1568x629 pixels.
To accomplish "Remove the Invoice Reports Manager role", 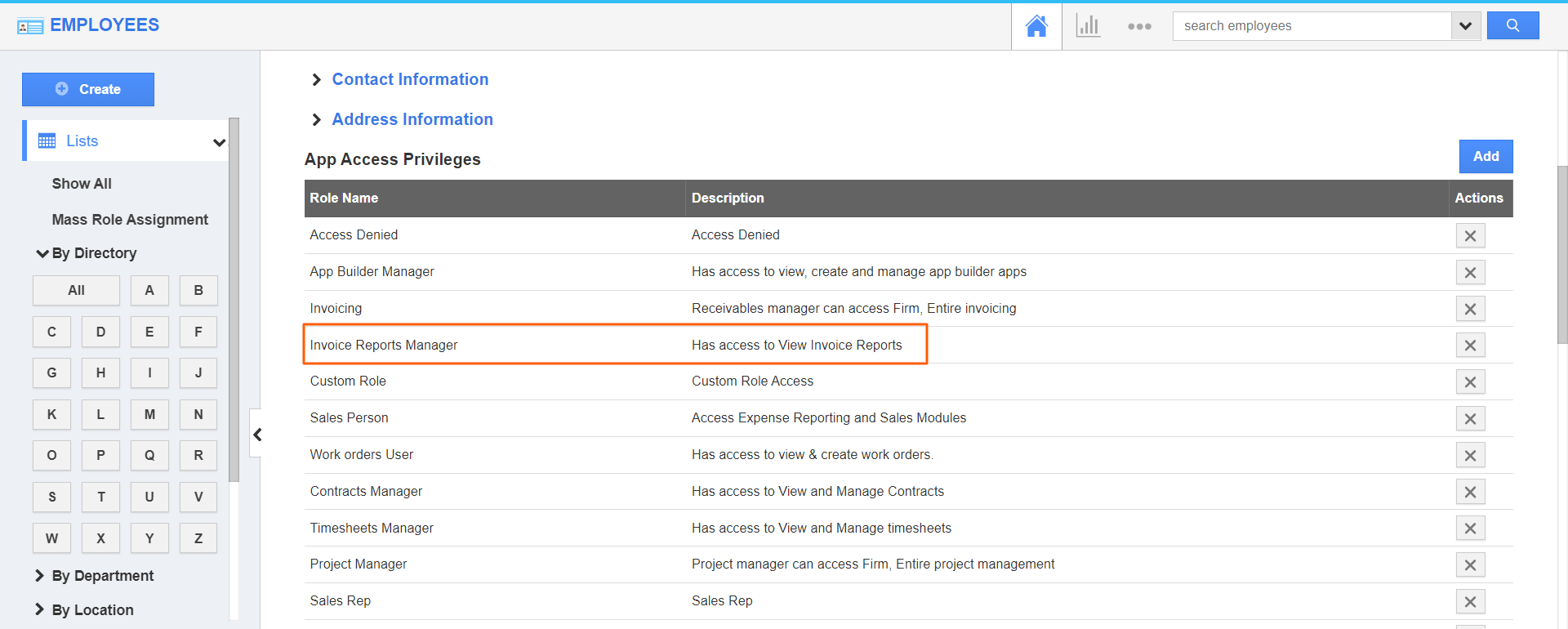I will pyautogui.click(x=1470, y=346).
